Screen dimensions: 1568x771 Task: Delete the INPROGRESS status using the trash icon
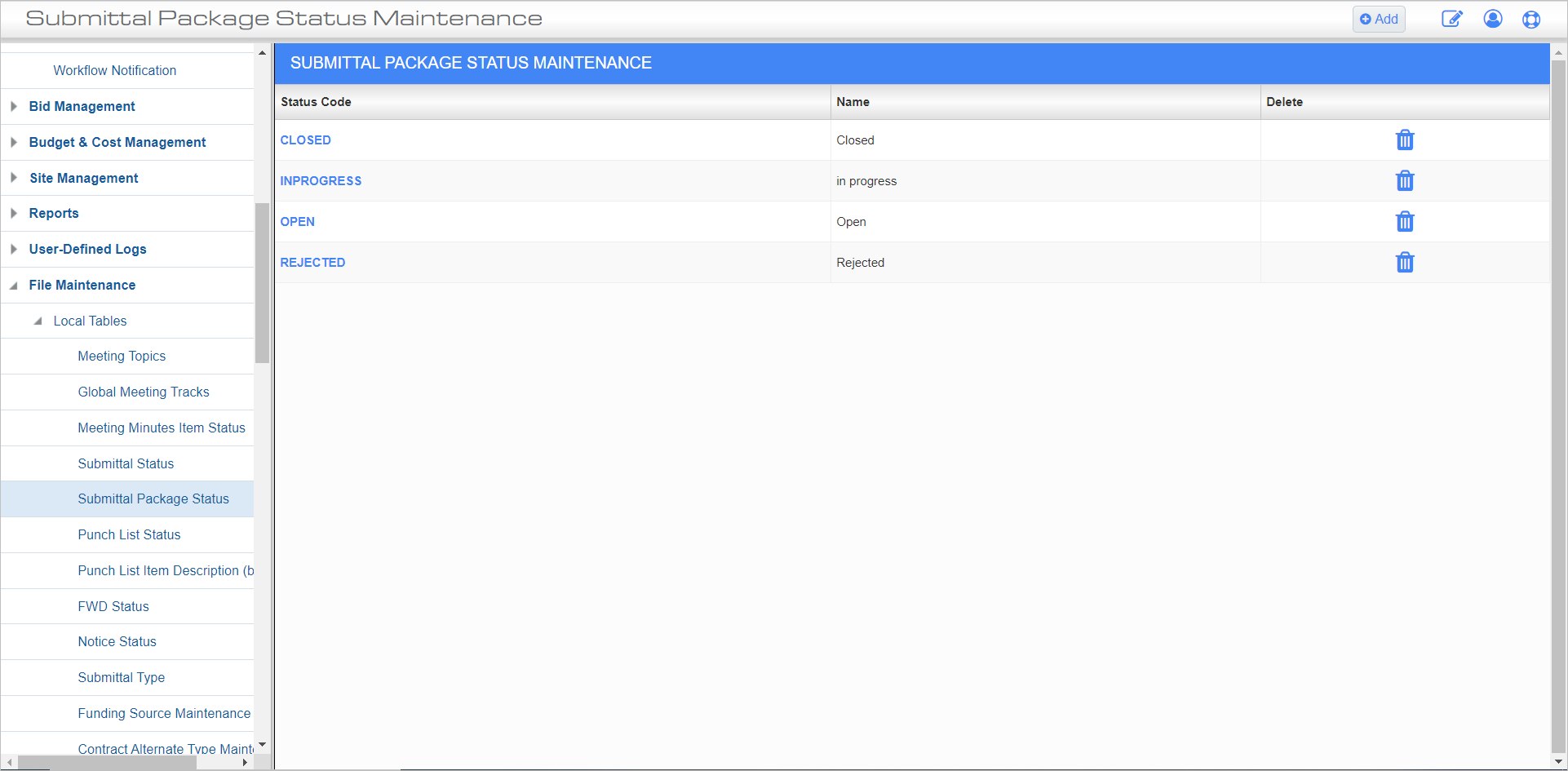click(x=1405, y=180)
